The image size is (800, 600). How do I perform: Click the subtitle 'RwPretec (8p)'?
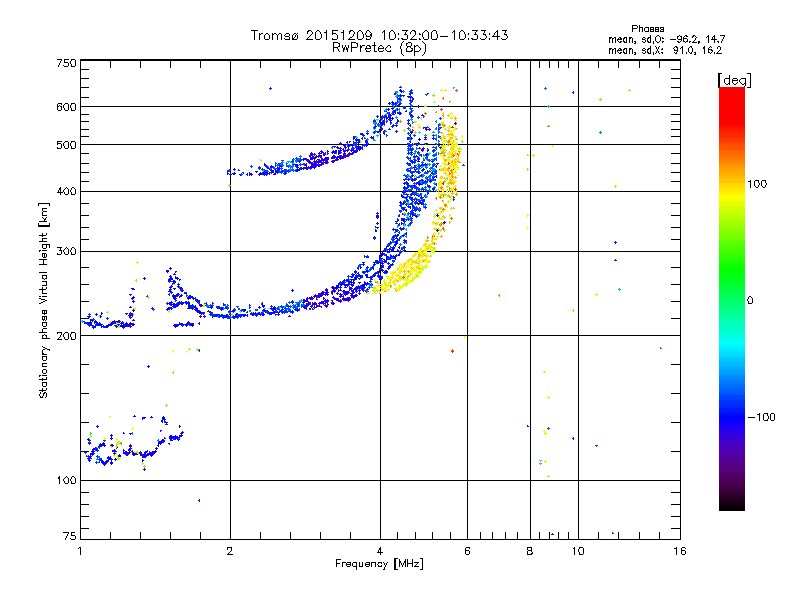tap(379, 48)
